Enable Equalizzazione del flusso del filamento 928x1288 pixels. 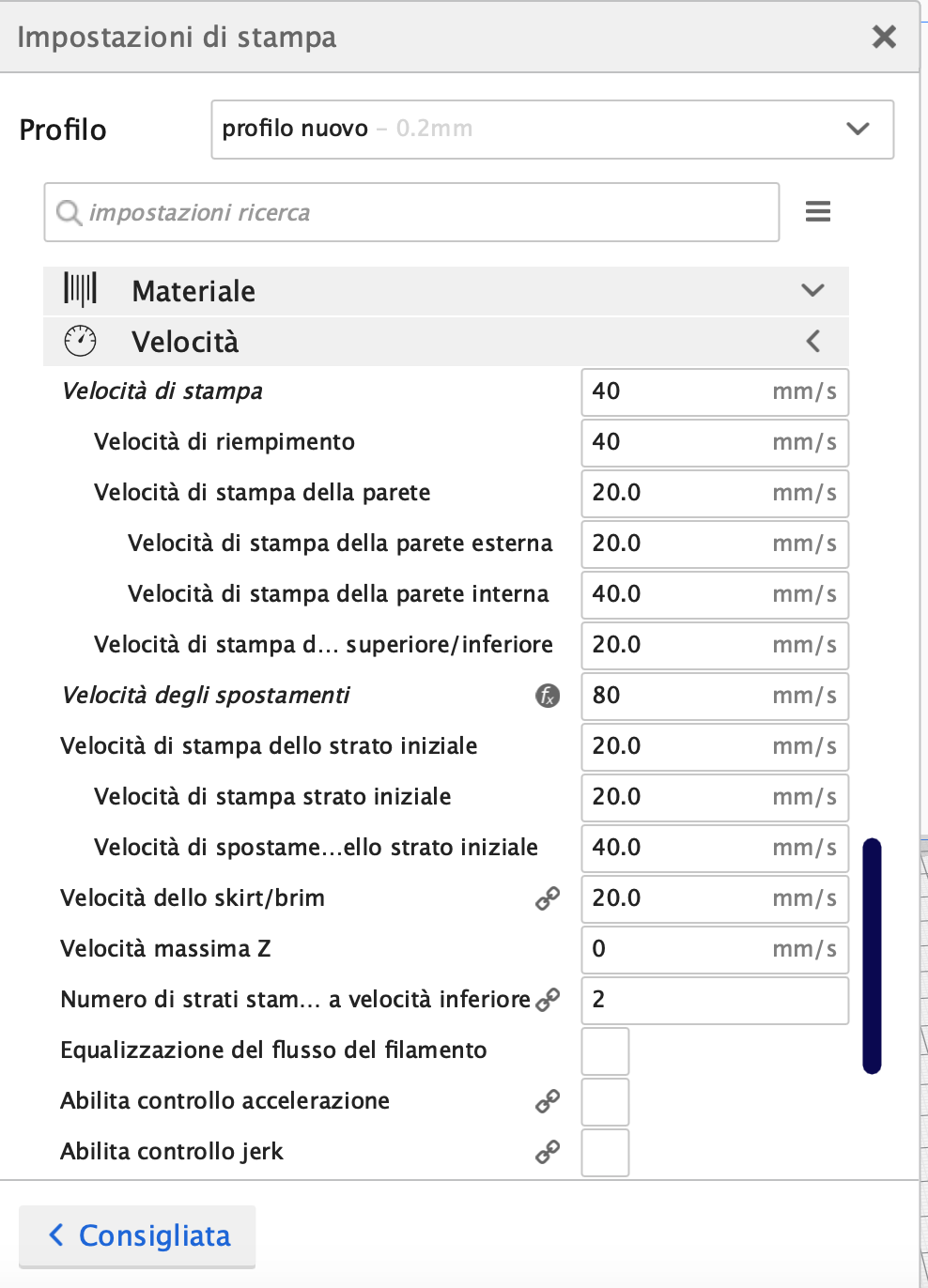coord(605,1051)
